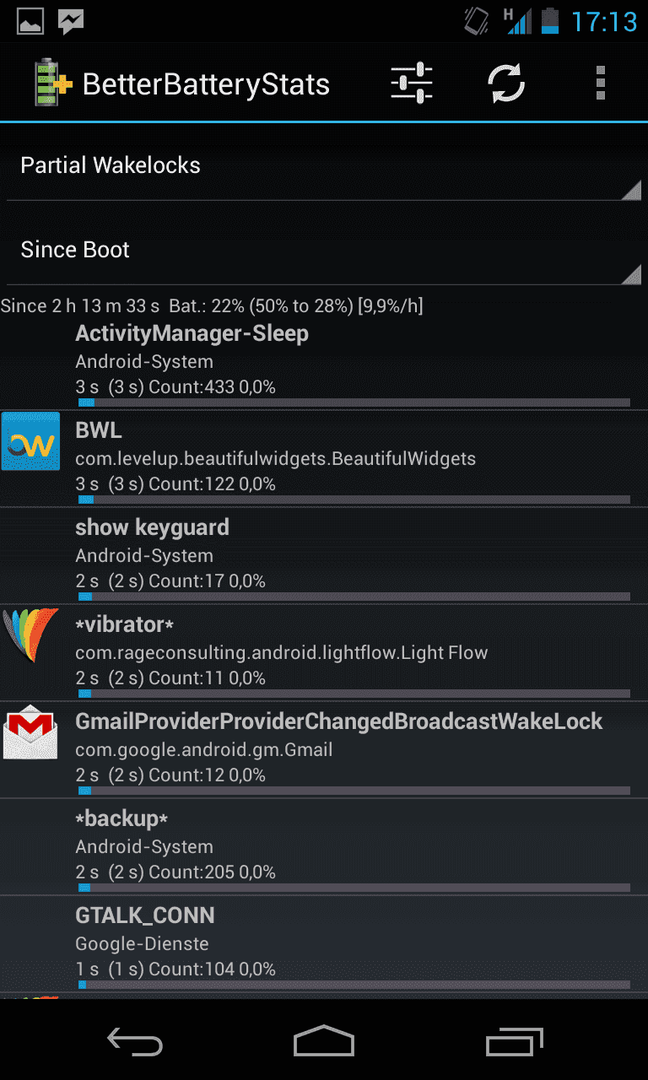Tap the Android home navigation button

tap(324, 1041)
